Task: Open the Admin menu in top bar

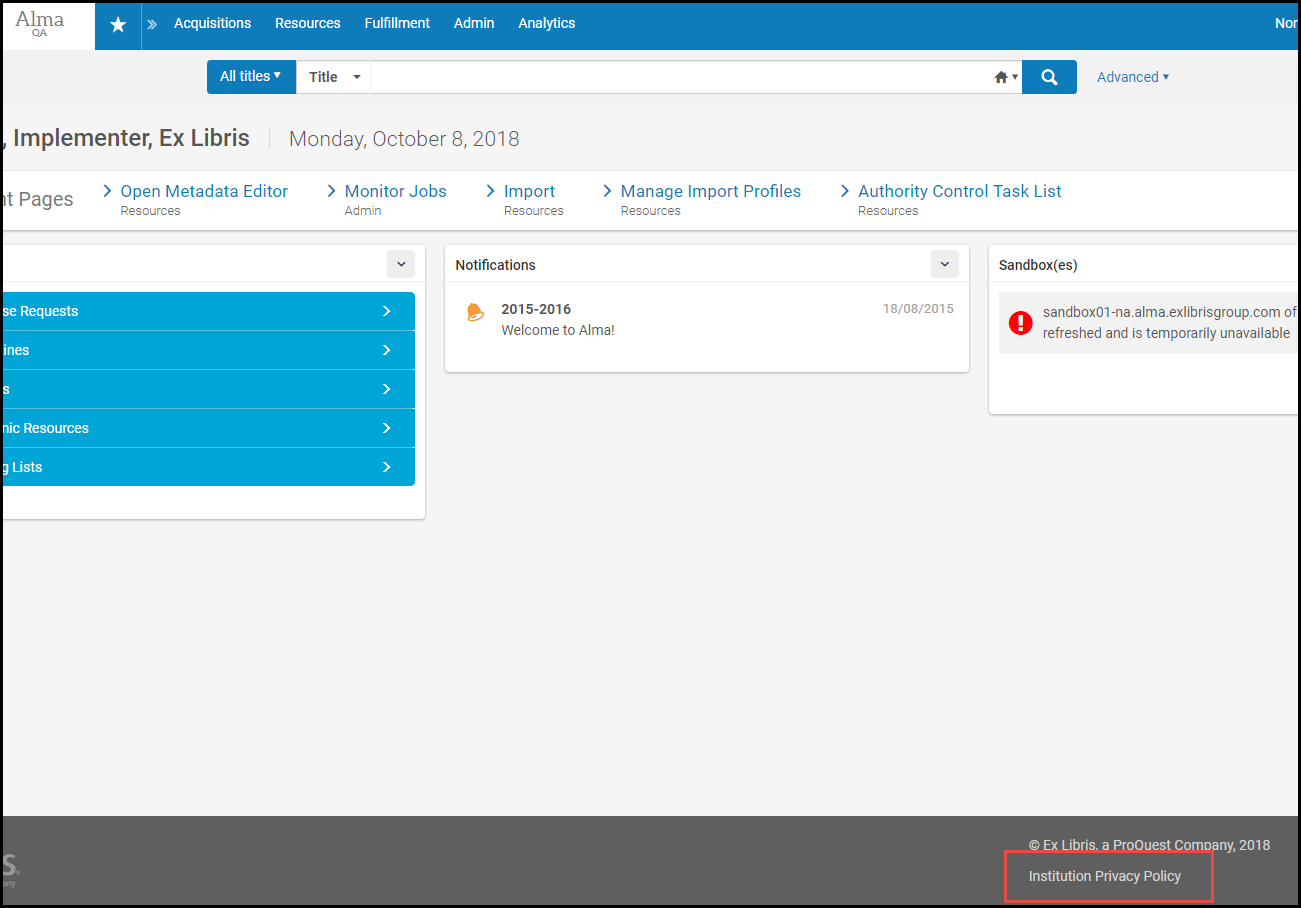Action: (x=474, y=23)
